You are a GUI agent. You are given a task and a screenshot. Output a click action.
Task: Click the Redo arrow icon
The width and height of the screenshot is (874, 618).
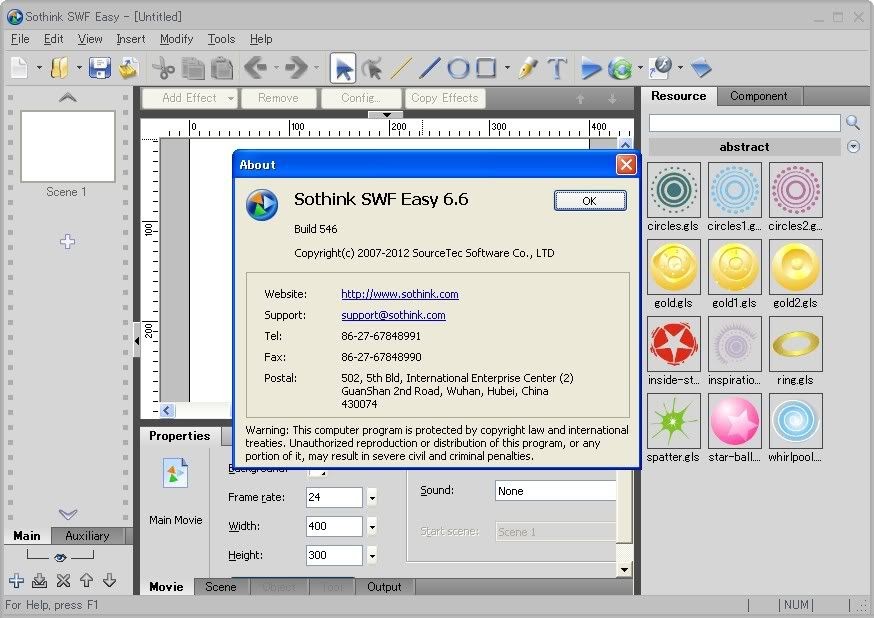tap(297, 68)
